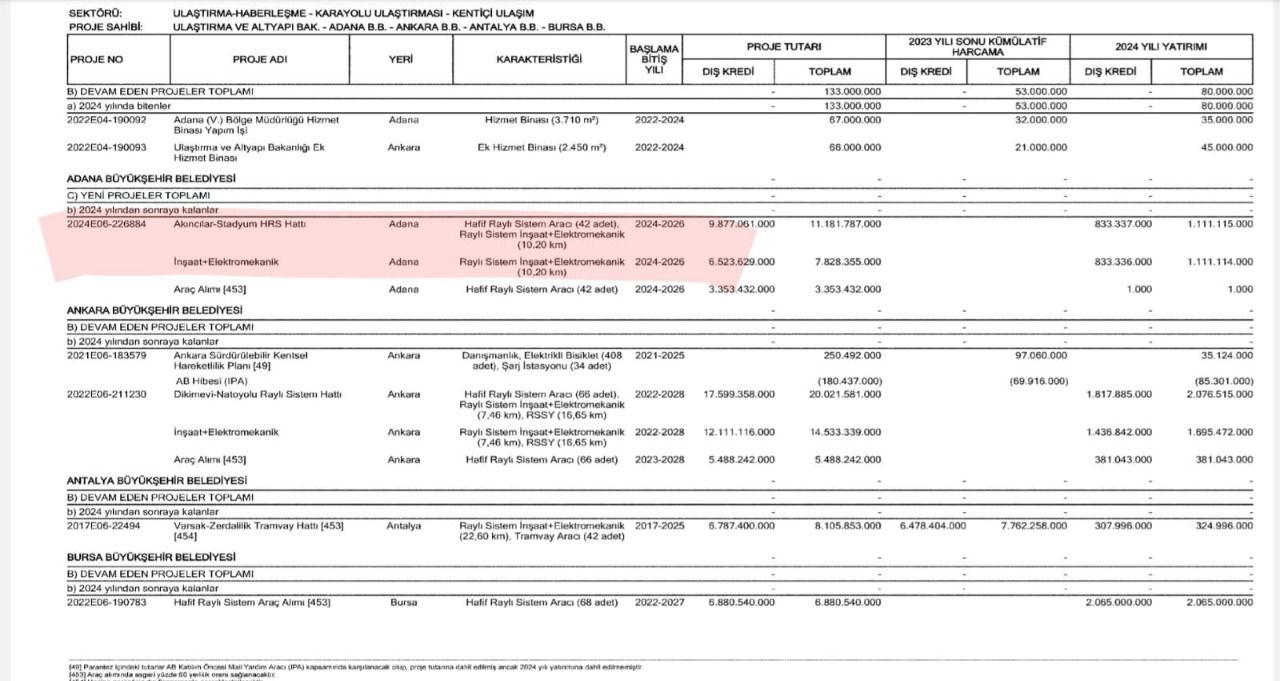Click the value 7.828.355.000
1280x681 pixels.
pos(846,262)
